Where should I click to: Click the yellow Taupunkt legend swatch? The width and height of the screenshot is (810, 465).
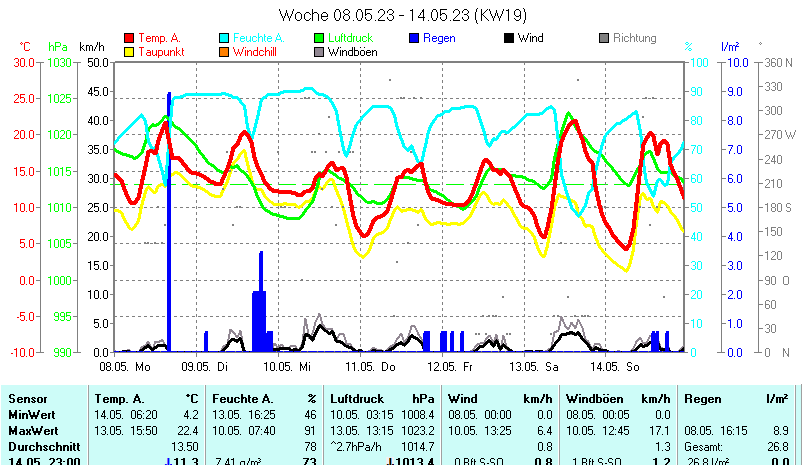129,51
